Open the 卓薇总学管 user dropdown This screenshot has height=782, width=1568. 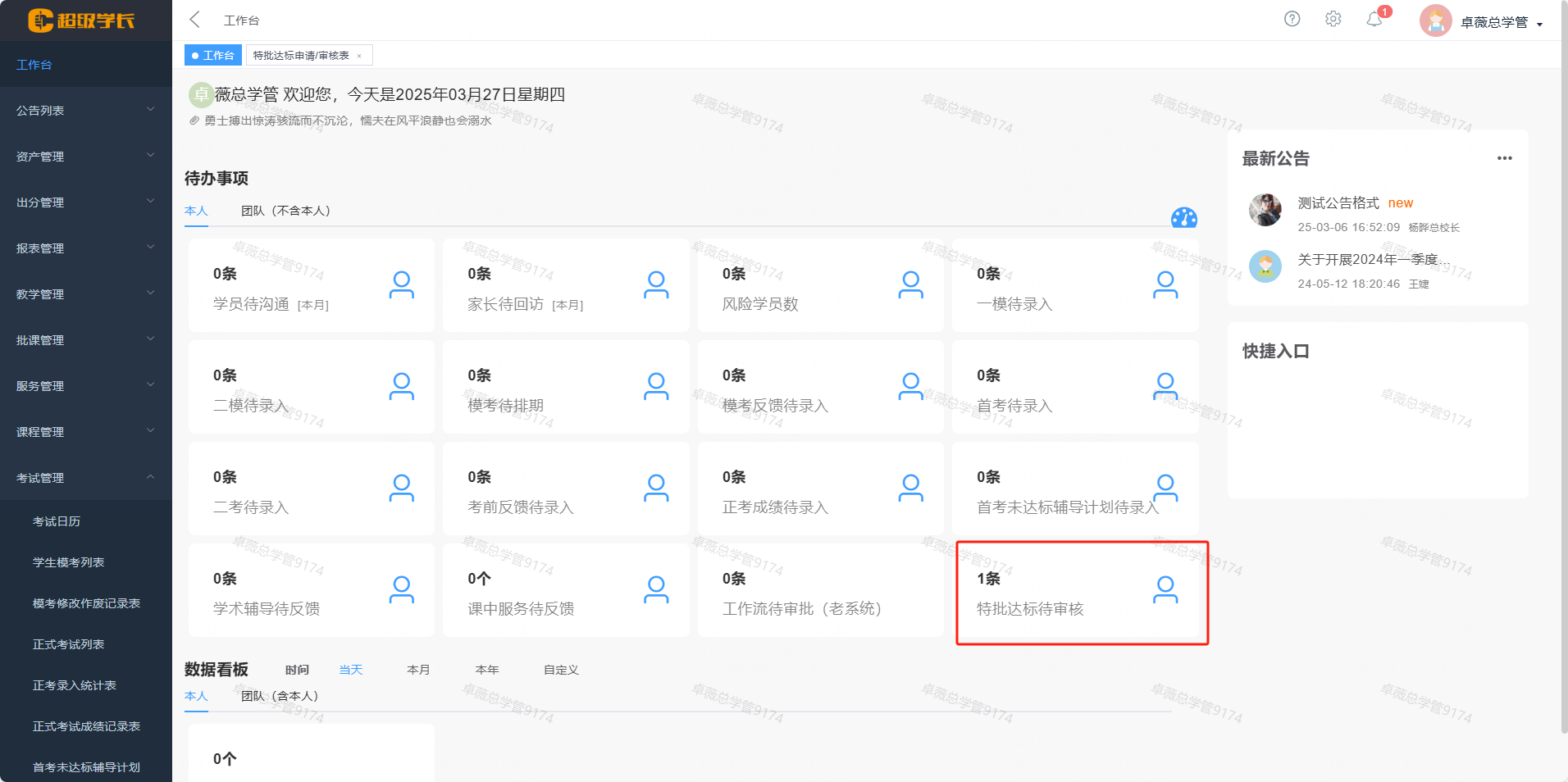tap(1501, 22)
